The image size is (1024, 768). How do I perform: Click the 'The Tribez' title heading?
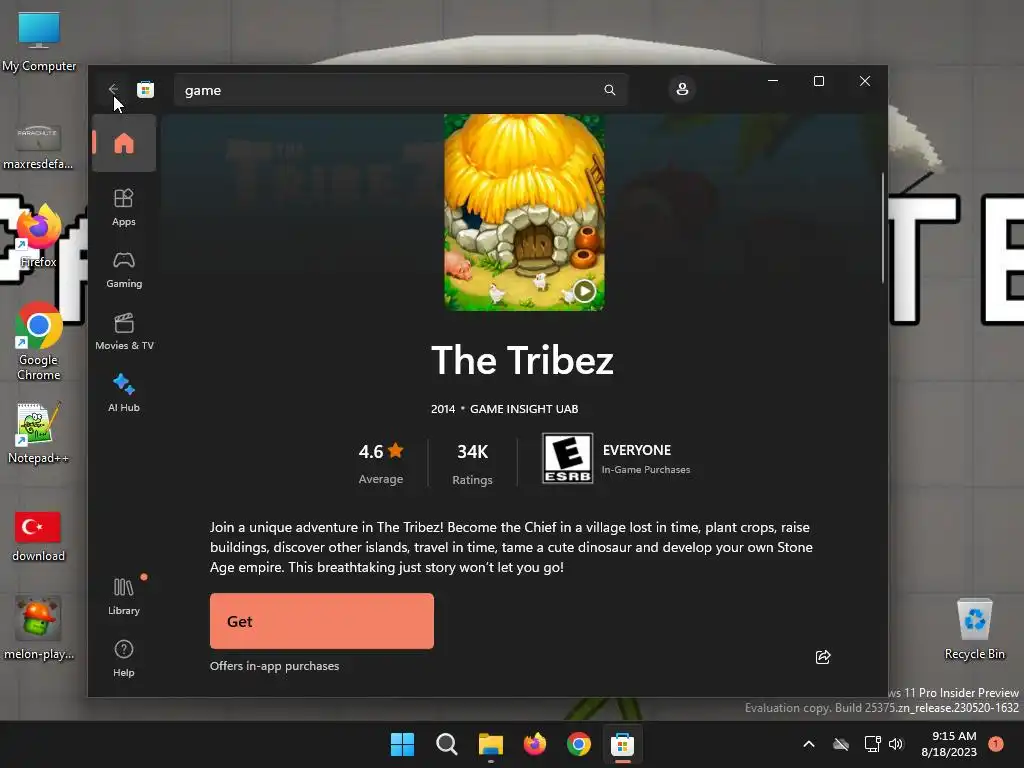click(x=522, y=360)
